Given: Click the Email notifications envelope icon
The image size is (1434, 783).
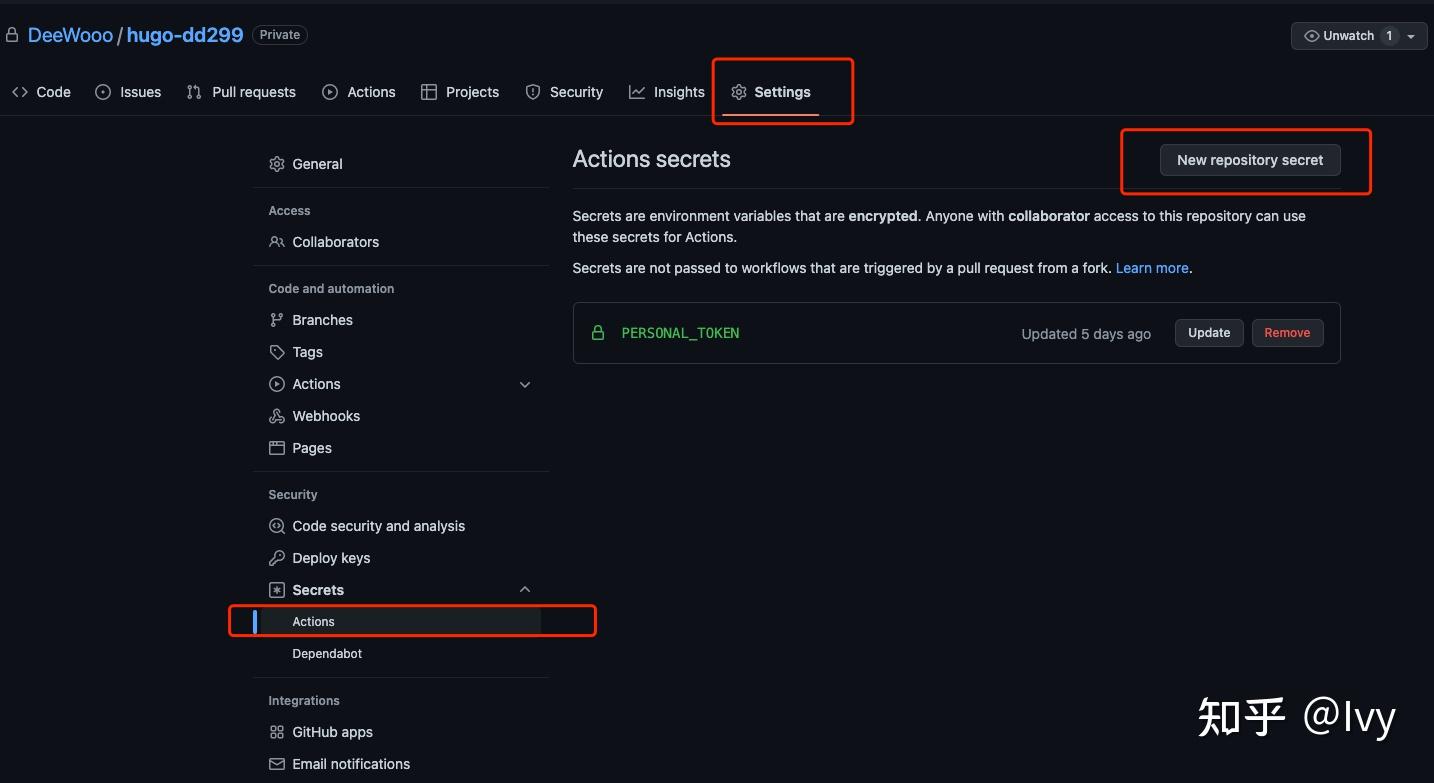Looking at the screenshot, I should point(277,764).
